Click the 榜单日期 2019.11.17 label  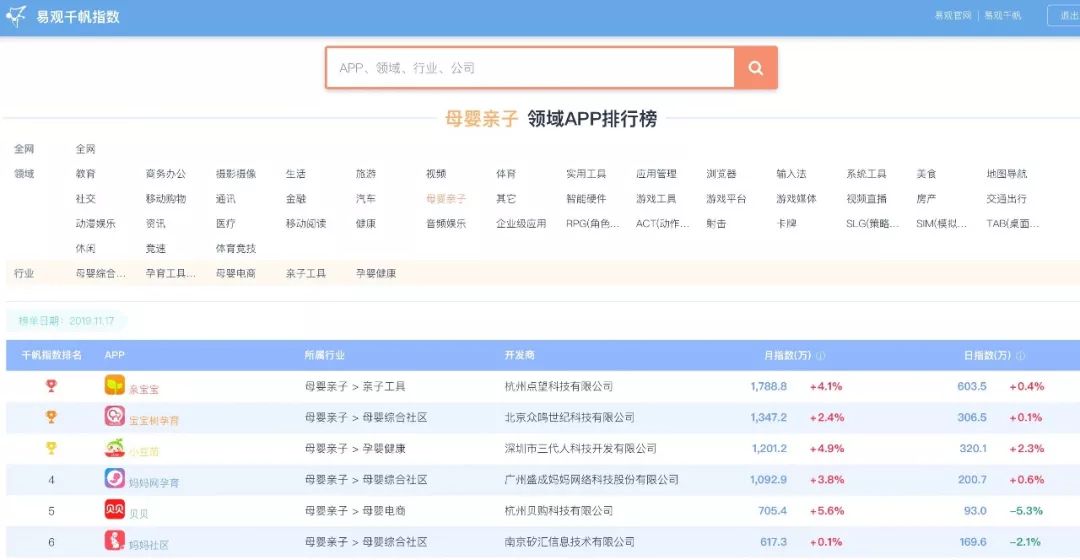(66, 321)
